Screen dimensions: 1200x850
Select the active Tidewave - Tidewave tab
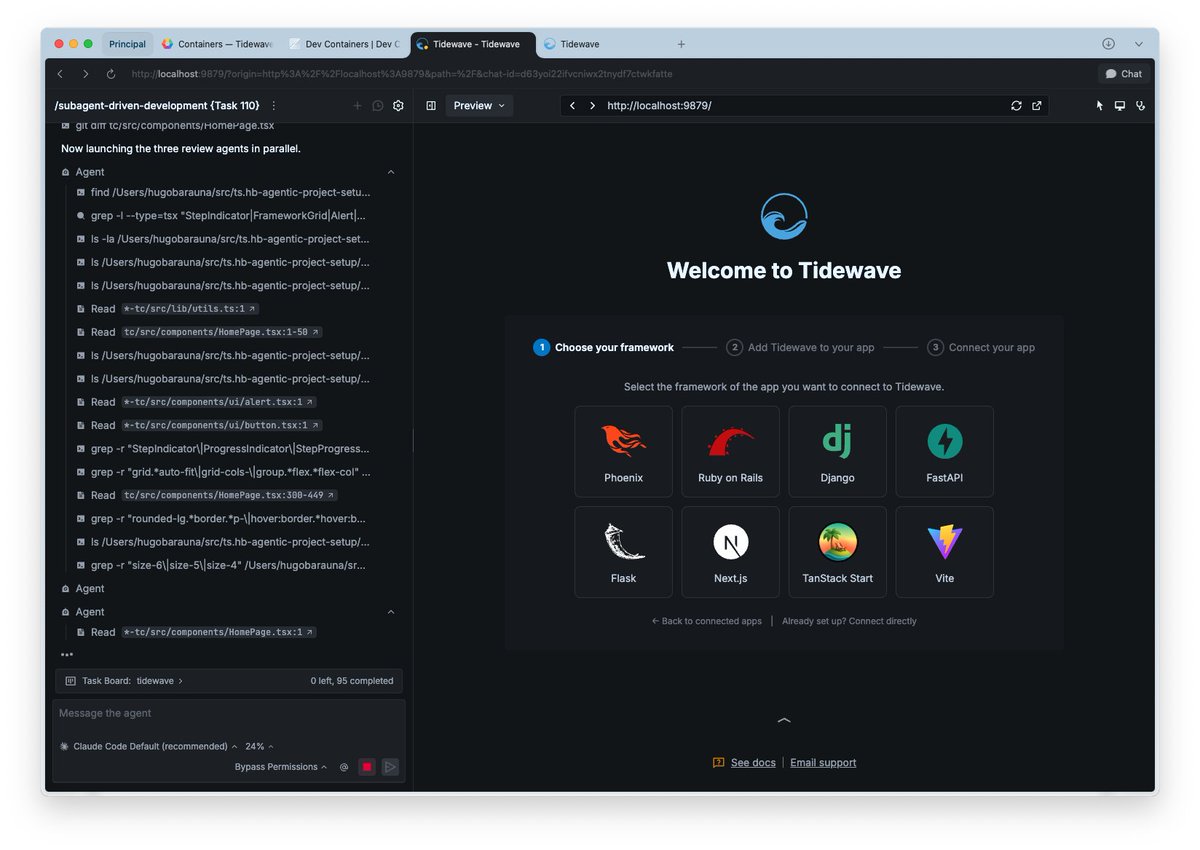[x=473, y=44]
